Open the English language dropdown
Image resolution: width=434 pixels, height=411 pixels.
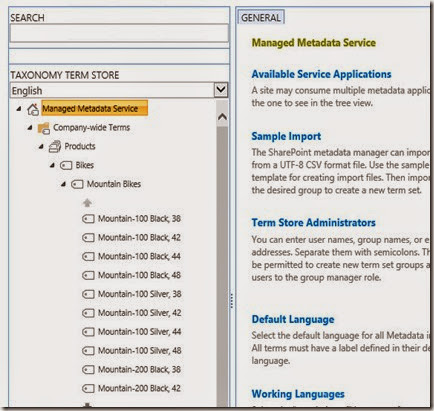click(221, 90)
